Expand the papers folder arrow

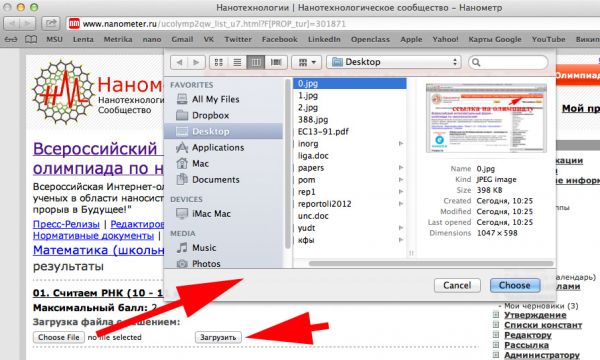pos(401,168)
